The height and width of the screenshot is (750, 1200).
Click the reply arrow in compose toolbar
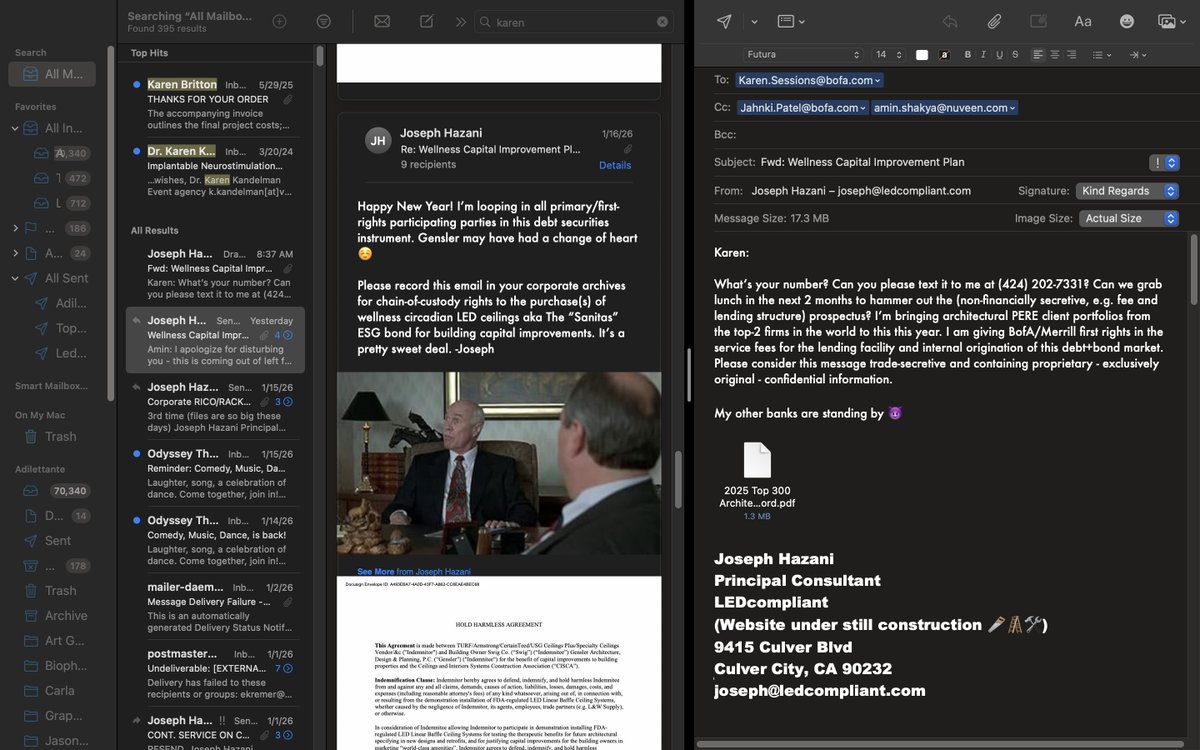(x=950, y=21)
